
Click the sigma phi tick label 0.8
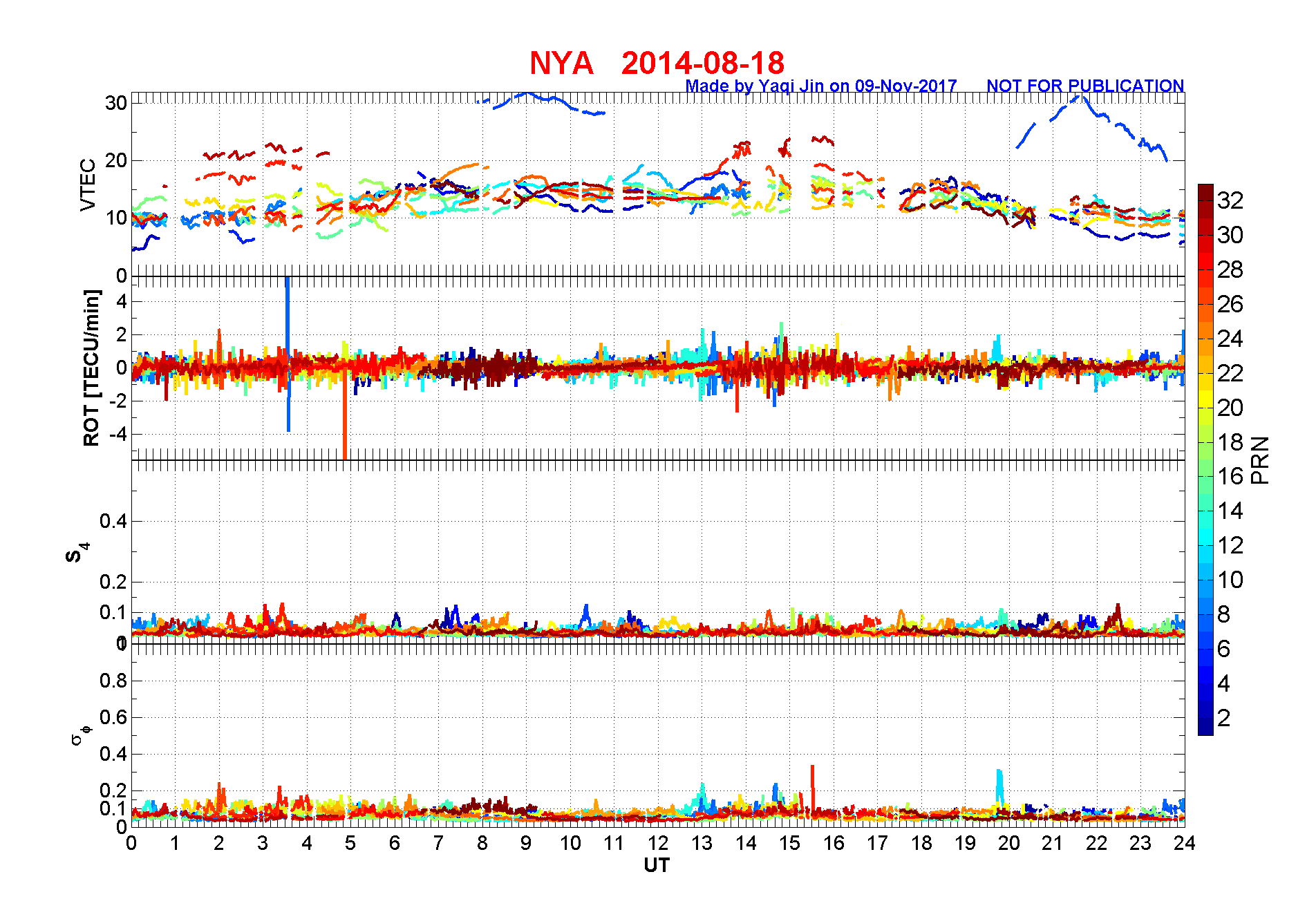(113, 681)
